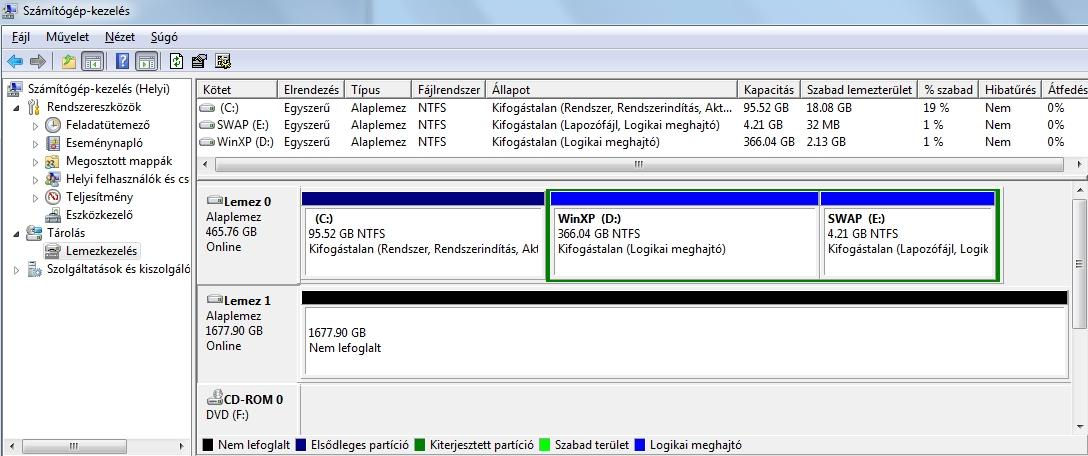Collapse the Rendszereszközök tree node
This screenshot has width=1088, height=456.
(17, 108)
